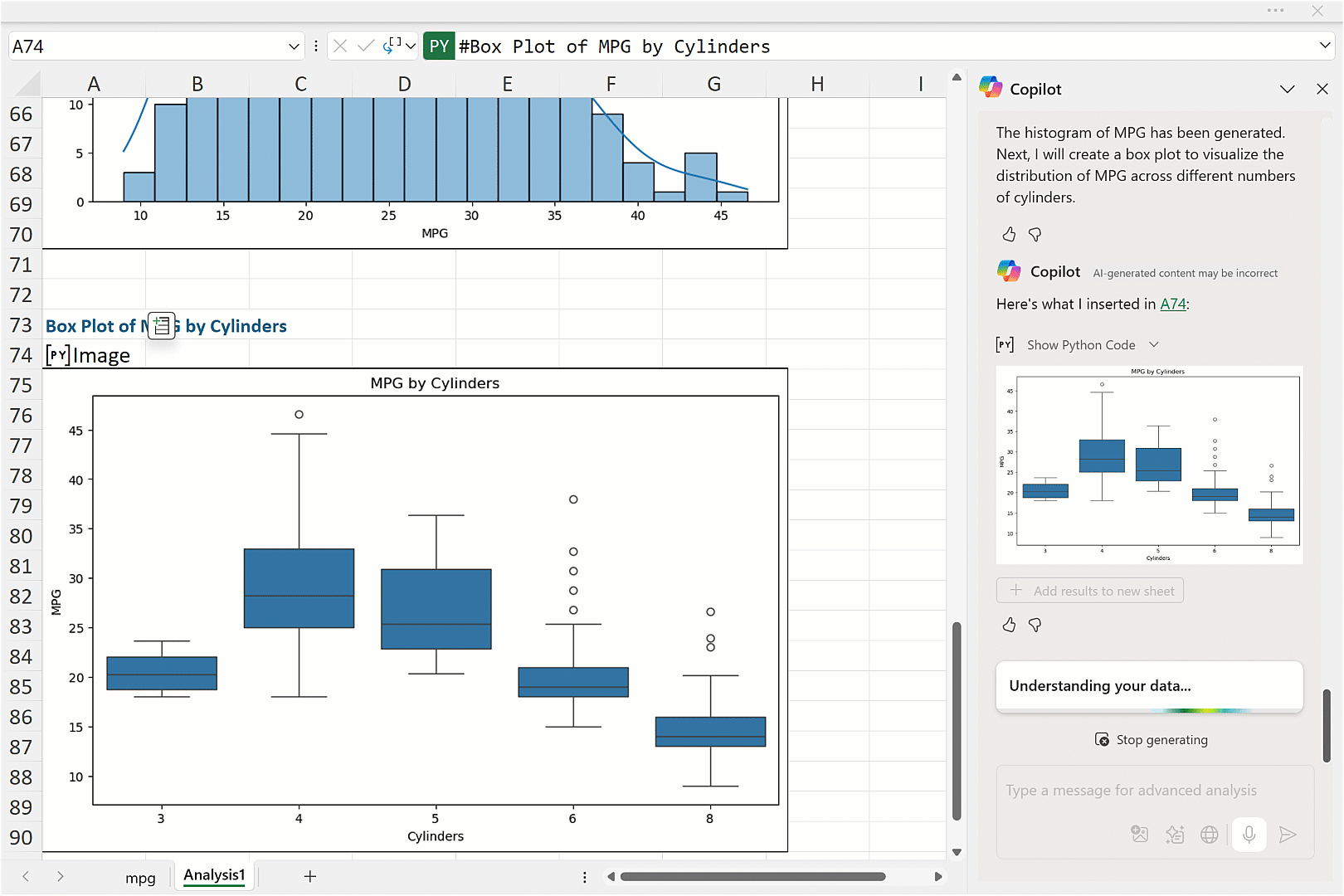This screenshot has width=1344, height=896.
Task: Close the window with top-right X
Action: [1317, 11]
